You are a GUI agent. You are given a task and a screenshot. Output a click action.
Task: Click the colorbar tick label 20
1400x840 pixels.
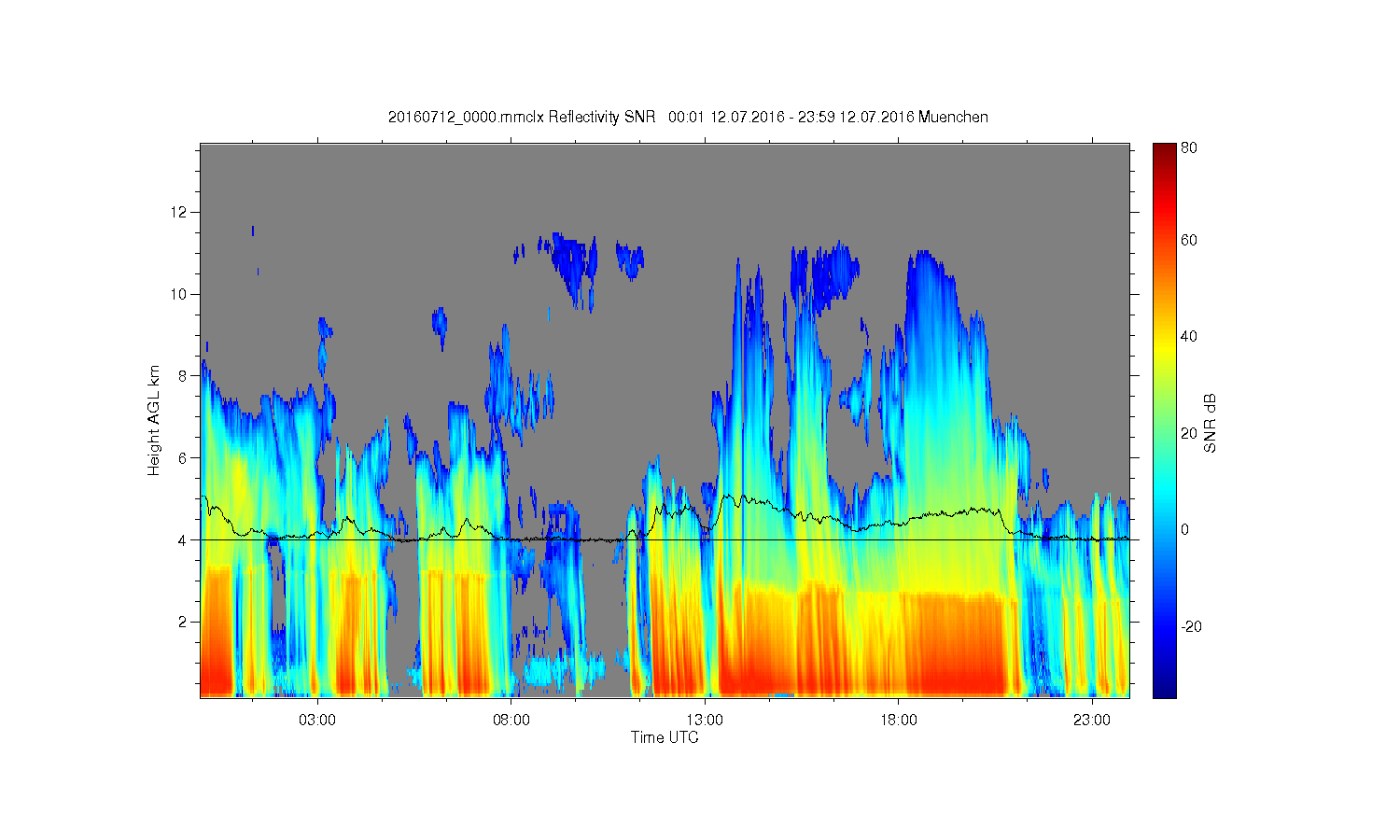[x=1189, y=433]
